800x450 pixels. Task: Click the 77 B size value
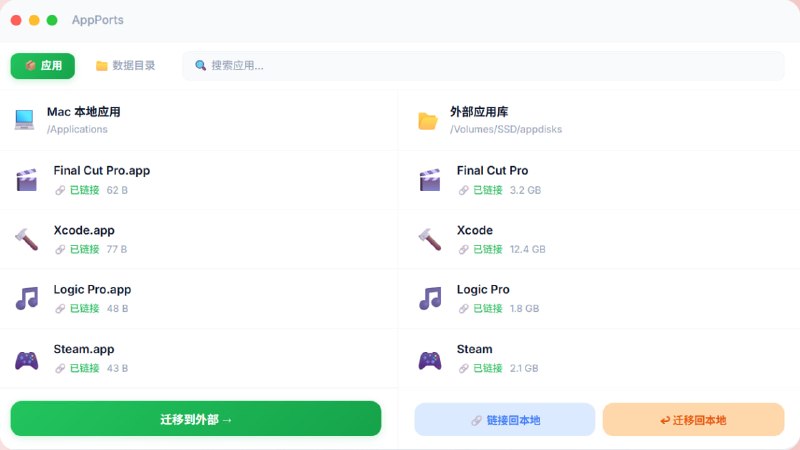[x=117, y=249]
